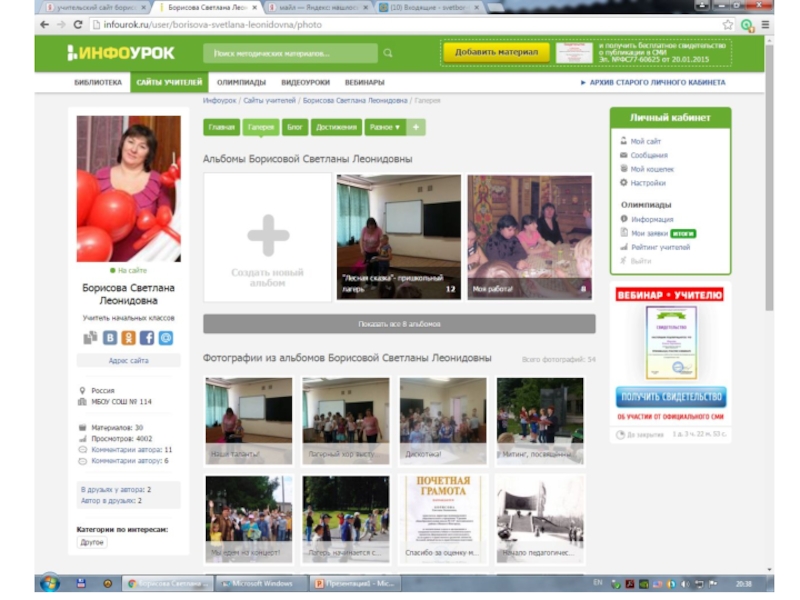This screenshot has height=600, width=800.
Task: Open Microsoft Windows taskbar item
Action: click(x=261, y=583)
